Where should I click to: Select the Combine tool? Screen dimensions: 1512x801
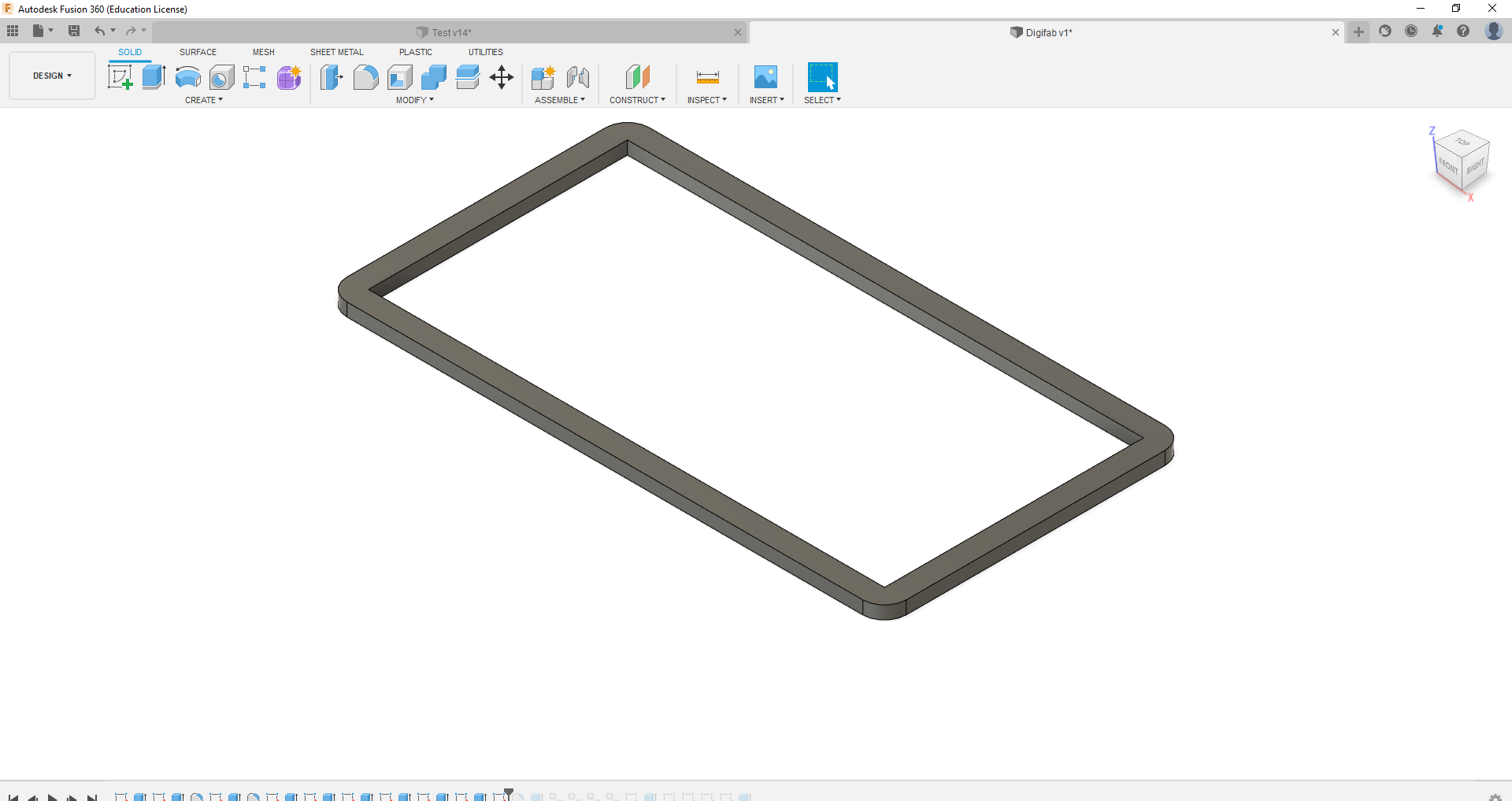(x=434, y=77)
